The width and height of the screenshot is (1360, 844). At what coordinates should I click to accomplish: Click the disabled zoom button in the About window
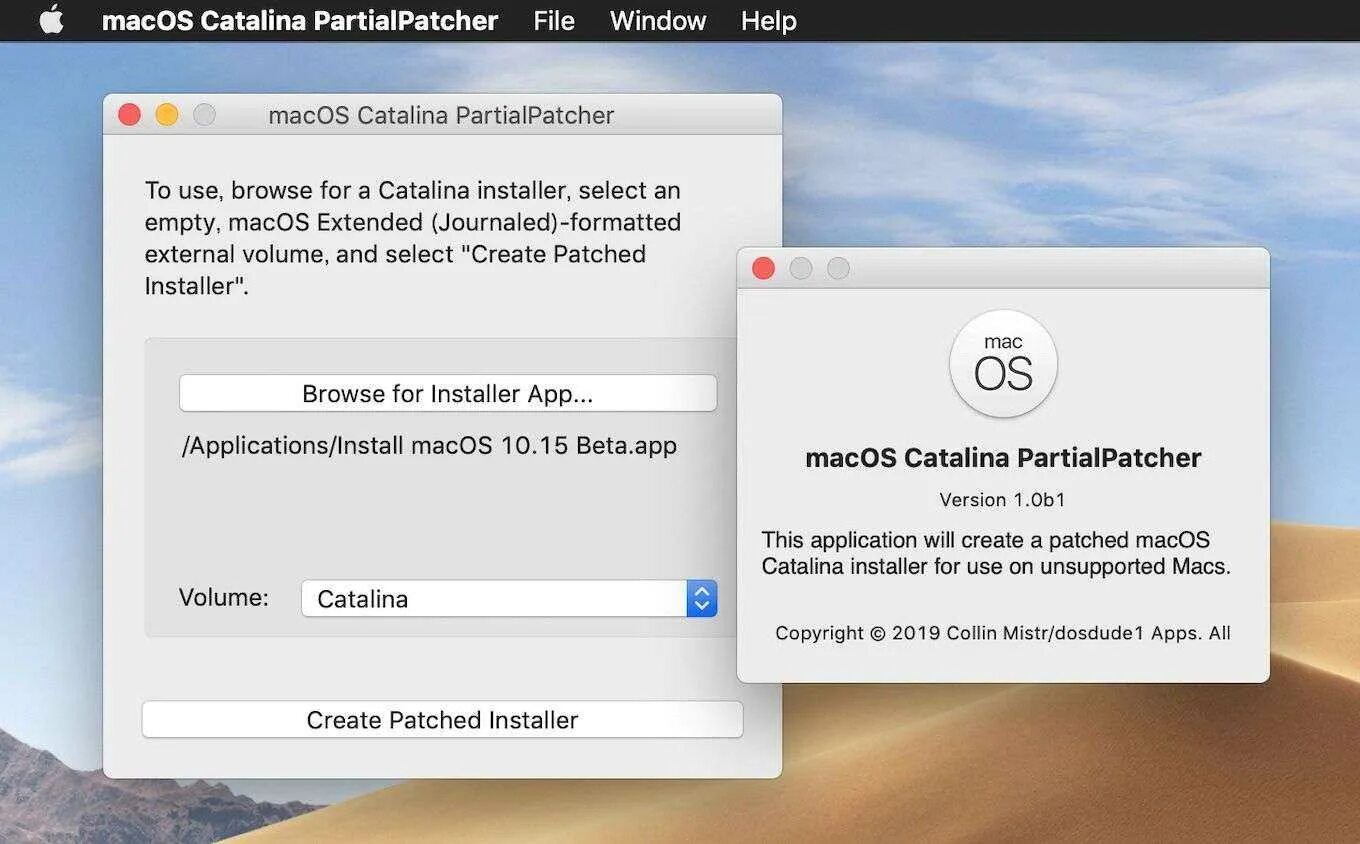click(838, 268)
